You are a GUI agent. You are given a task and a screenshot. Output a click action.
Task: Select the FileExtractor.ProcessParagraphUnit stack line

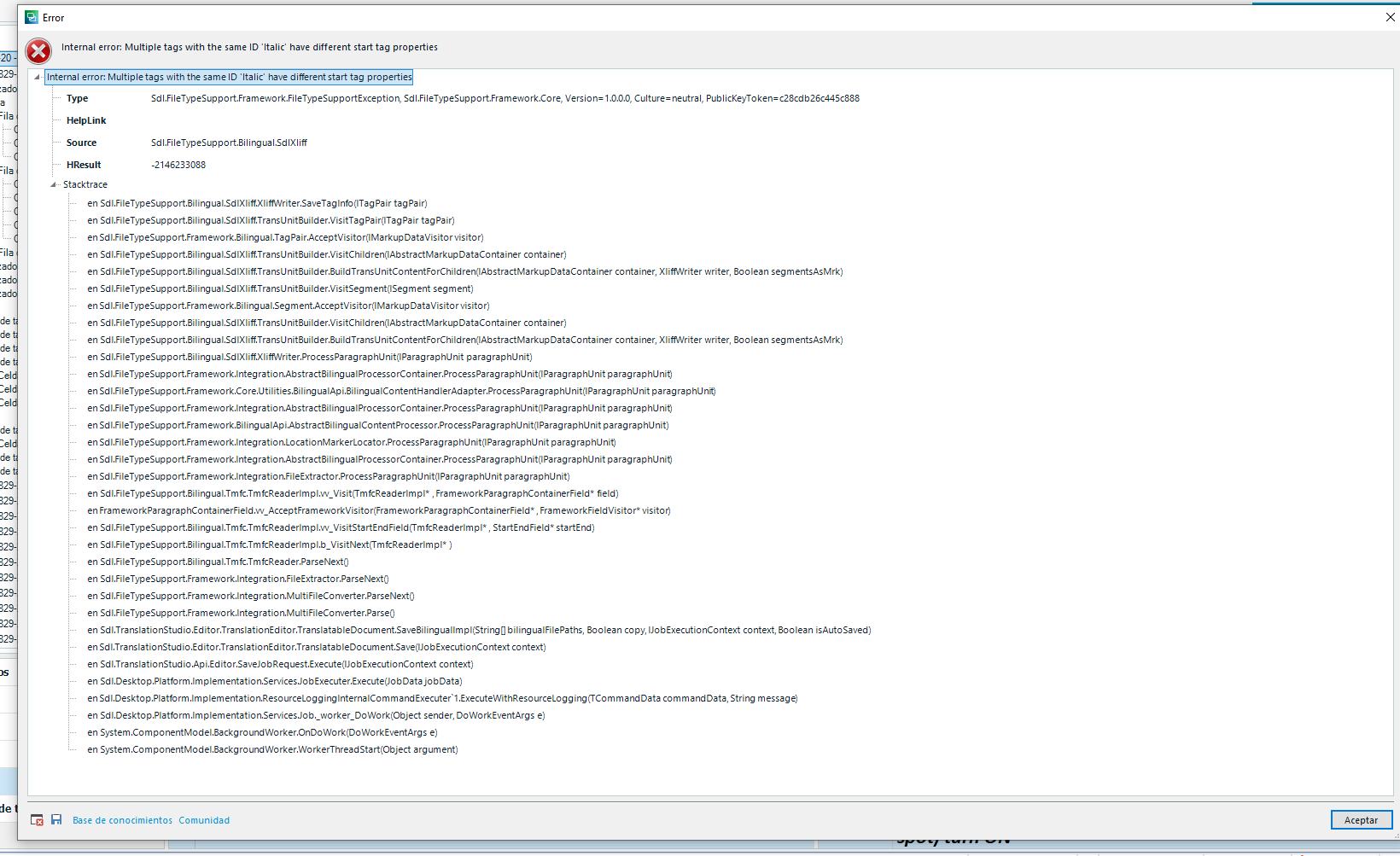329,476
